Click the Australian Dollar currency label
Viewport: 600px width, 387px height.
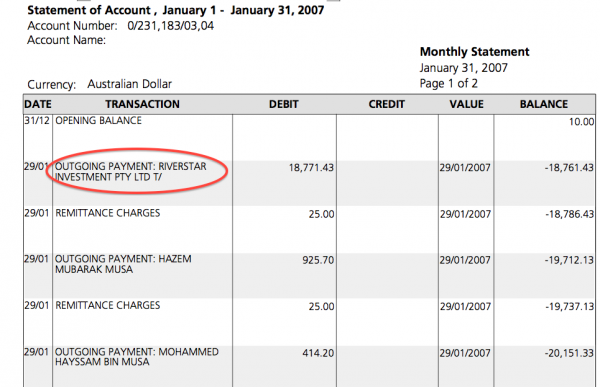(x=129, y=84)
